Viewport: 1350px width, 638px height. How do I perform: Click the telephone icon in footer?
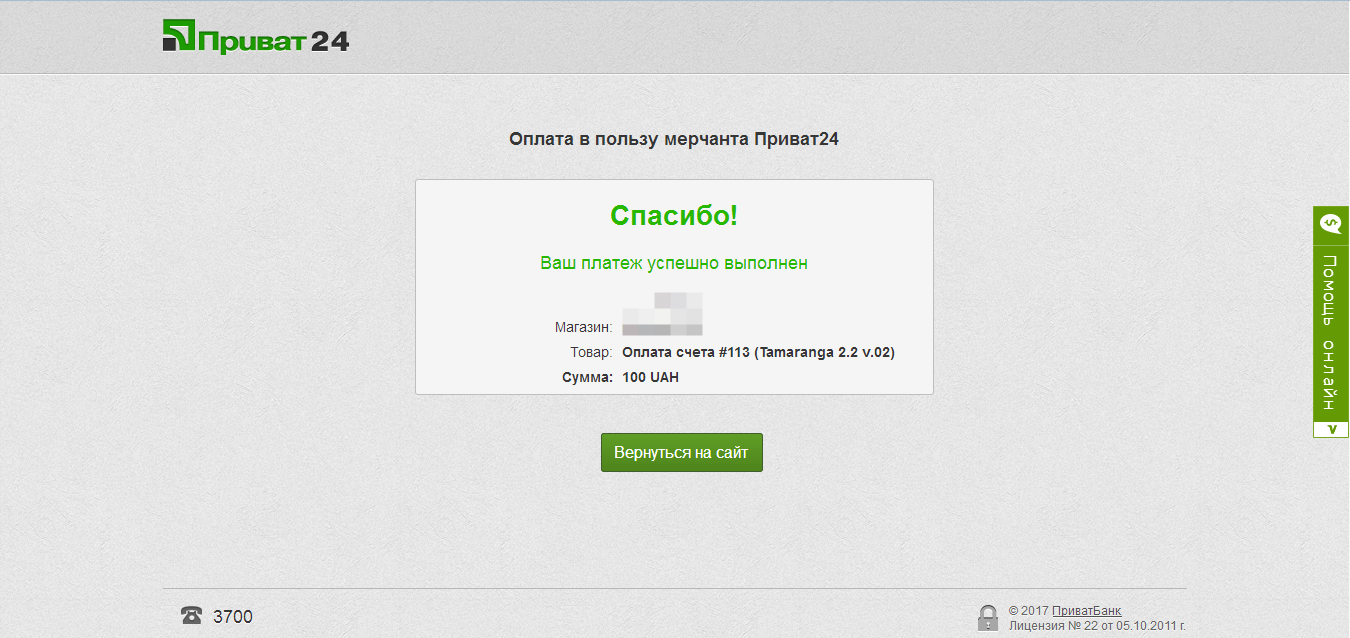click(x=191, y=616)
